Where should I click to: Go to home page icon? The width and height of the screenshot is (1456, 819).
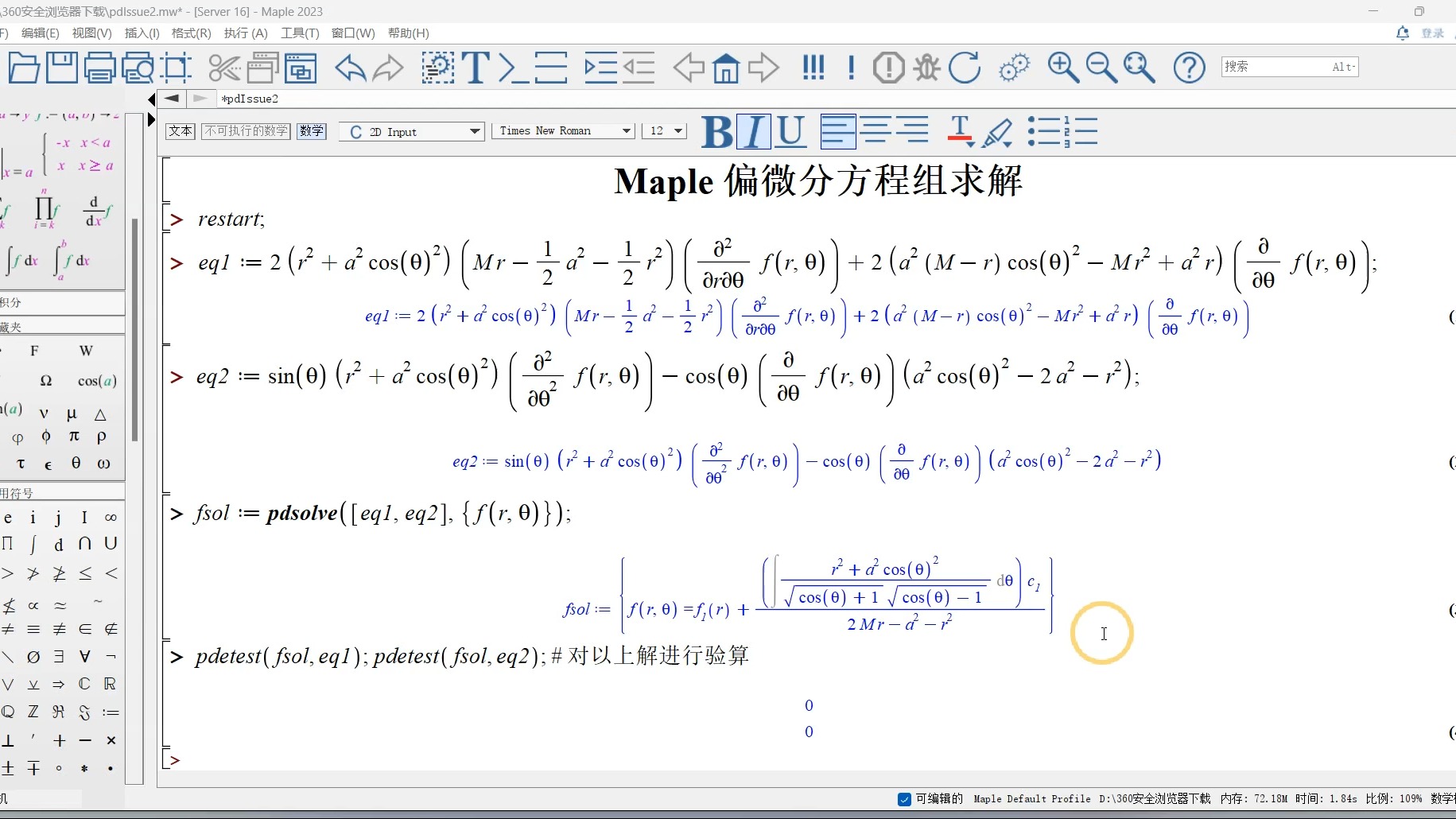[726, 68]
